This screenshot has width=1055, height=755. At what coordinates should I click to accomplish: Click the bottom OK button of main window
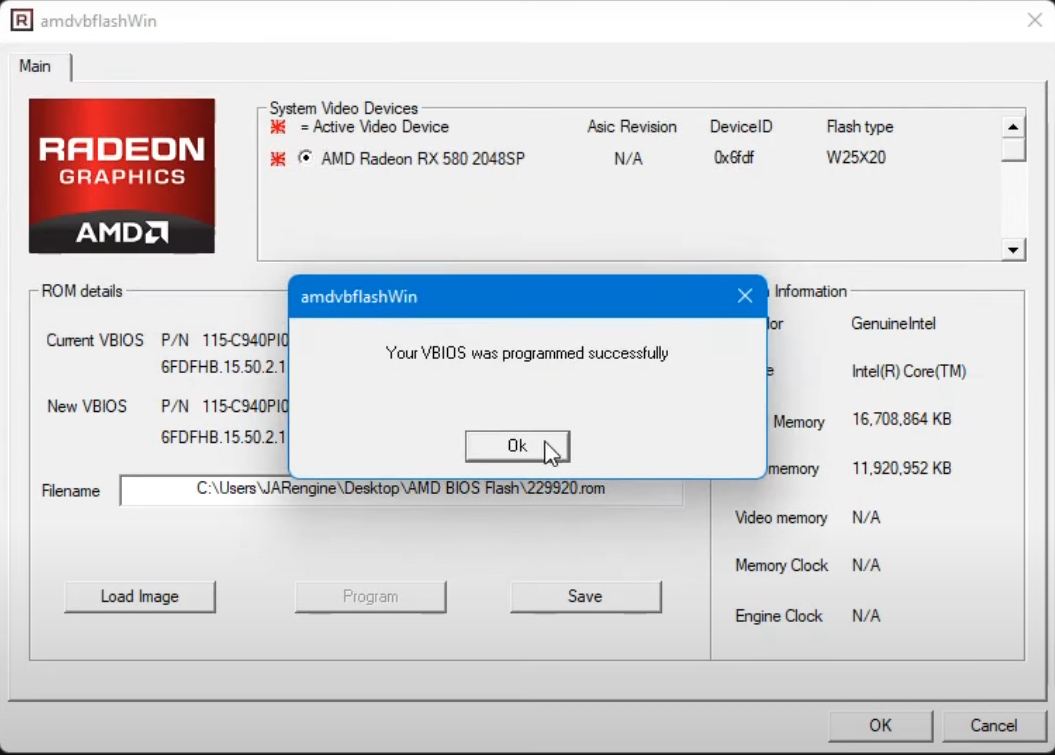pyautogui.click(x=880, y=725)
